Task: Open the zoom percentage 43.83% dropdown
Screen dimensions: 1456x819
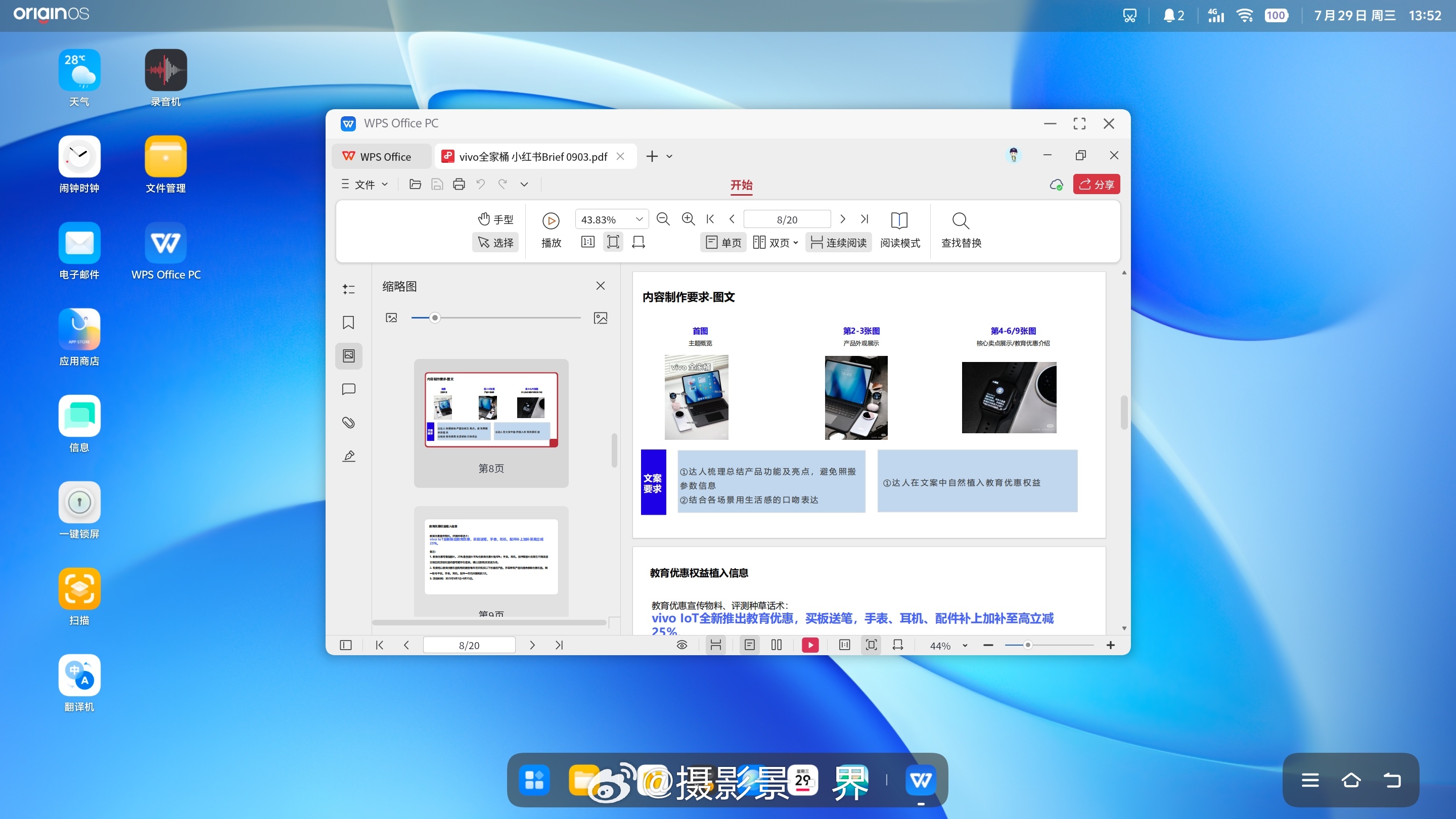Action: pyautogui.click(x=639, y=219)
